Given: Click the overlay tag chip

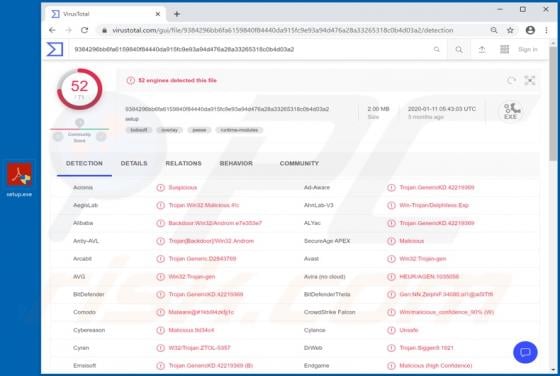Looking at the screenshot, I should pos(170,130).
